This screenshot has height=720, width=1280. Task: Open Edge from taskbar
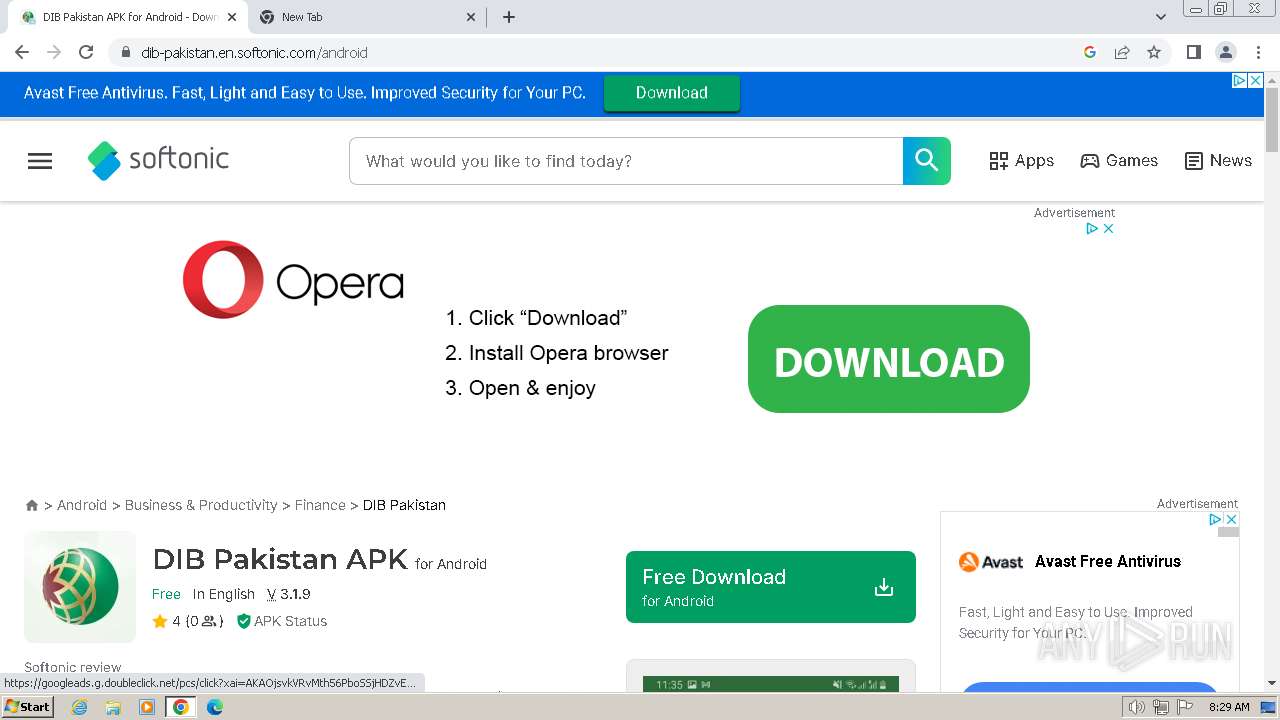point(215,707)
